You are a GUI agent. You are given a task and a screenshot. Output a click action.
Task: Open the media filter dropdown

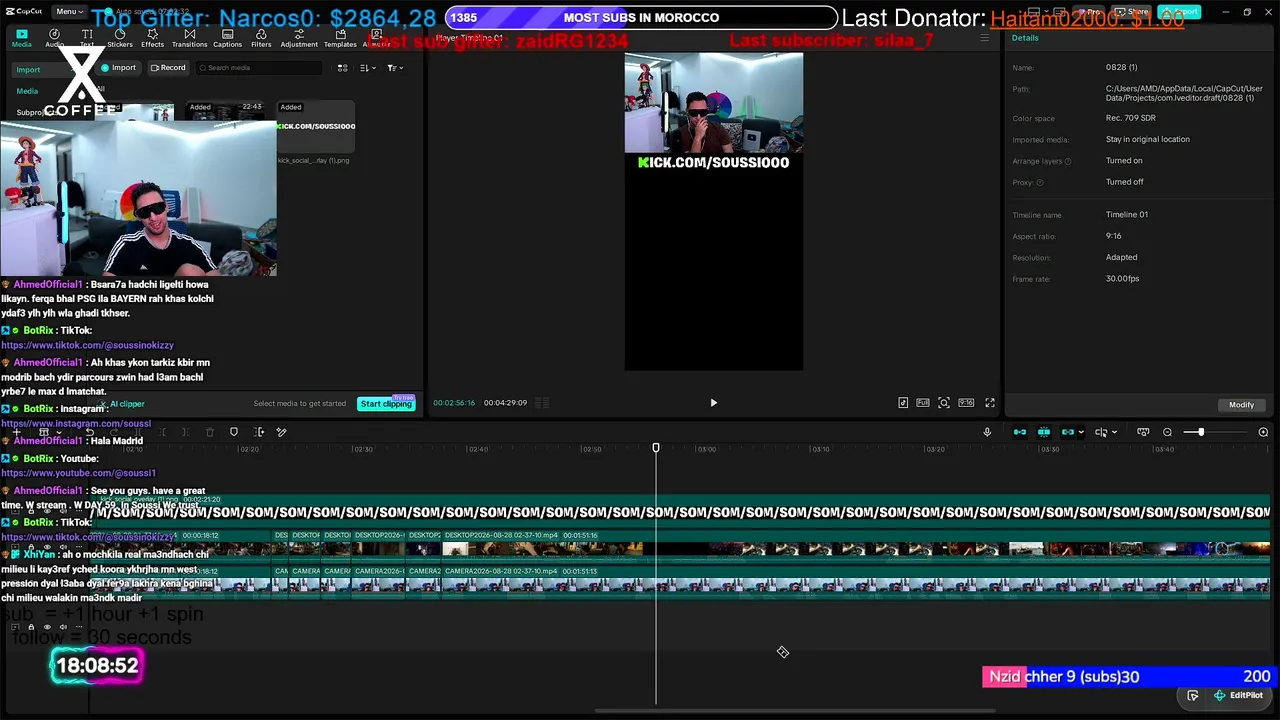[394, 68]
